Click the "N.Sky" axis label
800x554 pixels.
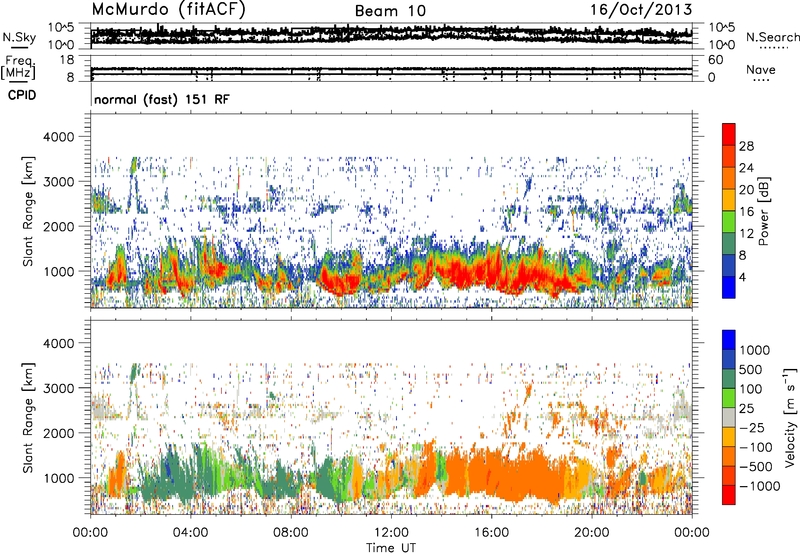pos(19,37)
